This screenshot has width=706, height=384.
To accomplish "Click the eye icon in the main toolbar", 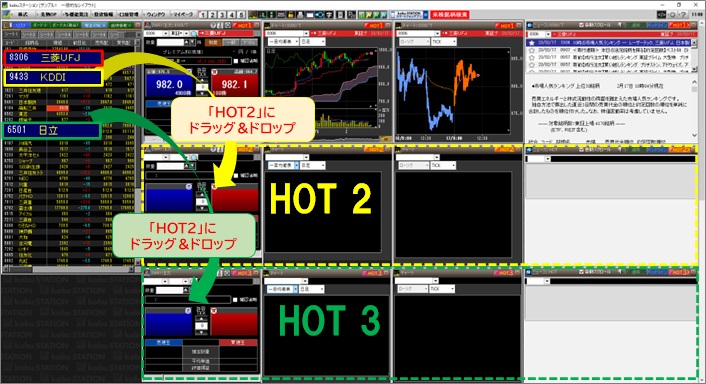I will pyautogui.click(x=319, y=15).
